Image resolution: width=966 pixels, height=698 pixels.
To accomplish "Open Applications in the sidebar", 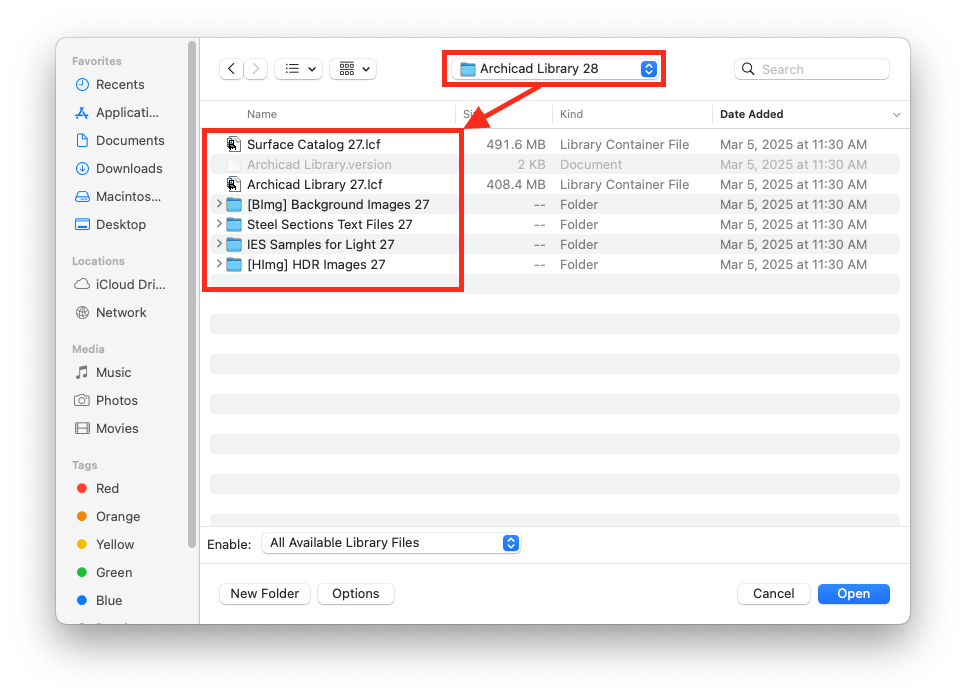I will pos(127,112).
